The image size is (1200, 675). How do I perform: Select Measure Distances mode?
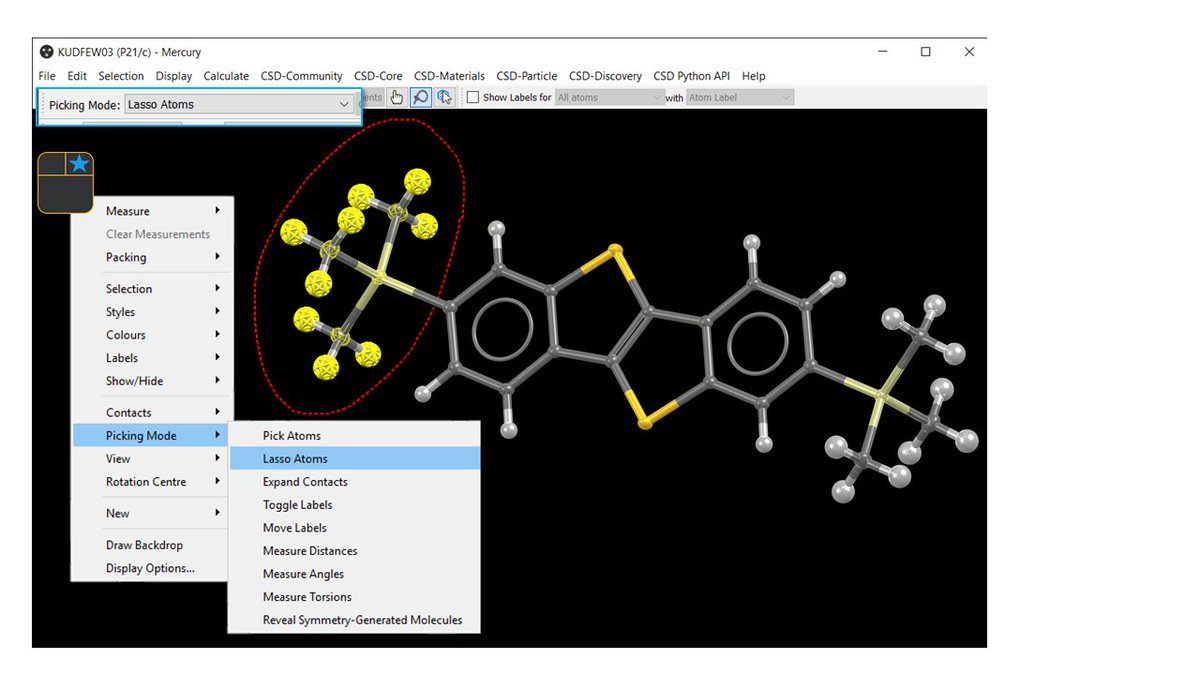355,551
